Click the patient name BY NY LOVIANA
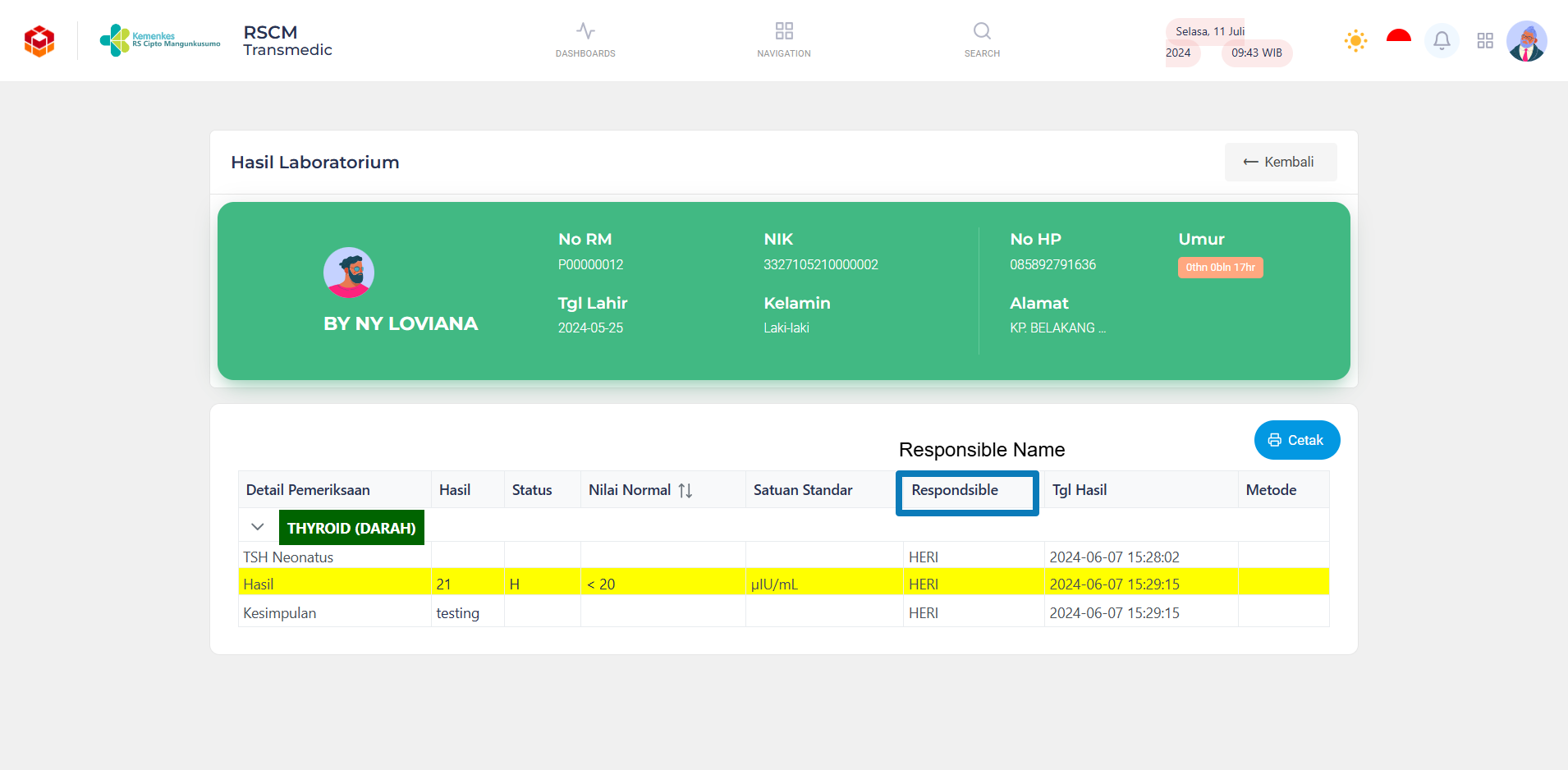1568x770 pixels. 401,323
